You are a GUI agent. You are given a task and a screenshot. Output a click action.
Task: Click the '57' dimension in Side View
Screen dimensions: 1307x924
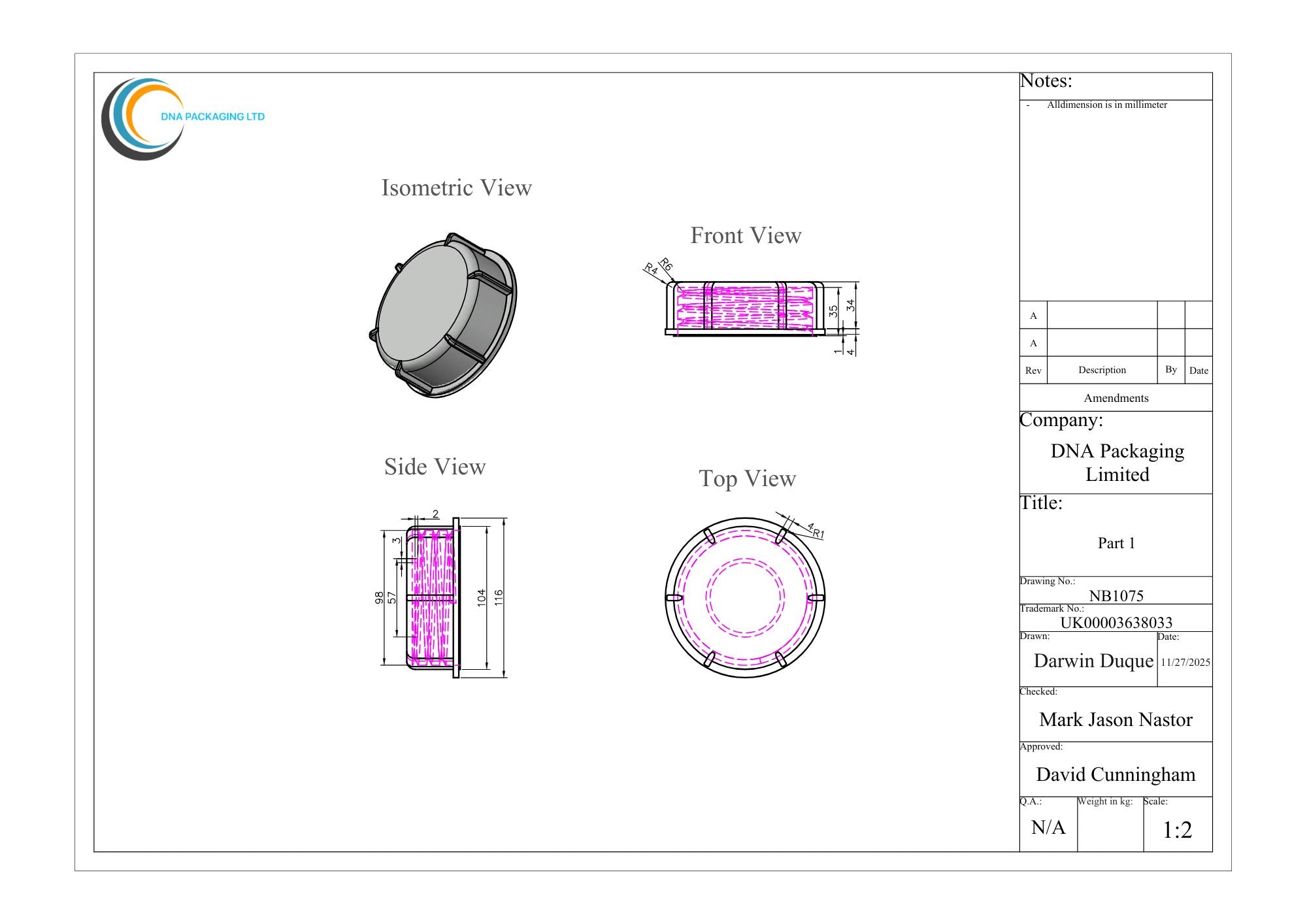pyautogui.click(x=392, y=597)
